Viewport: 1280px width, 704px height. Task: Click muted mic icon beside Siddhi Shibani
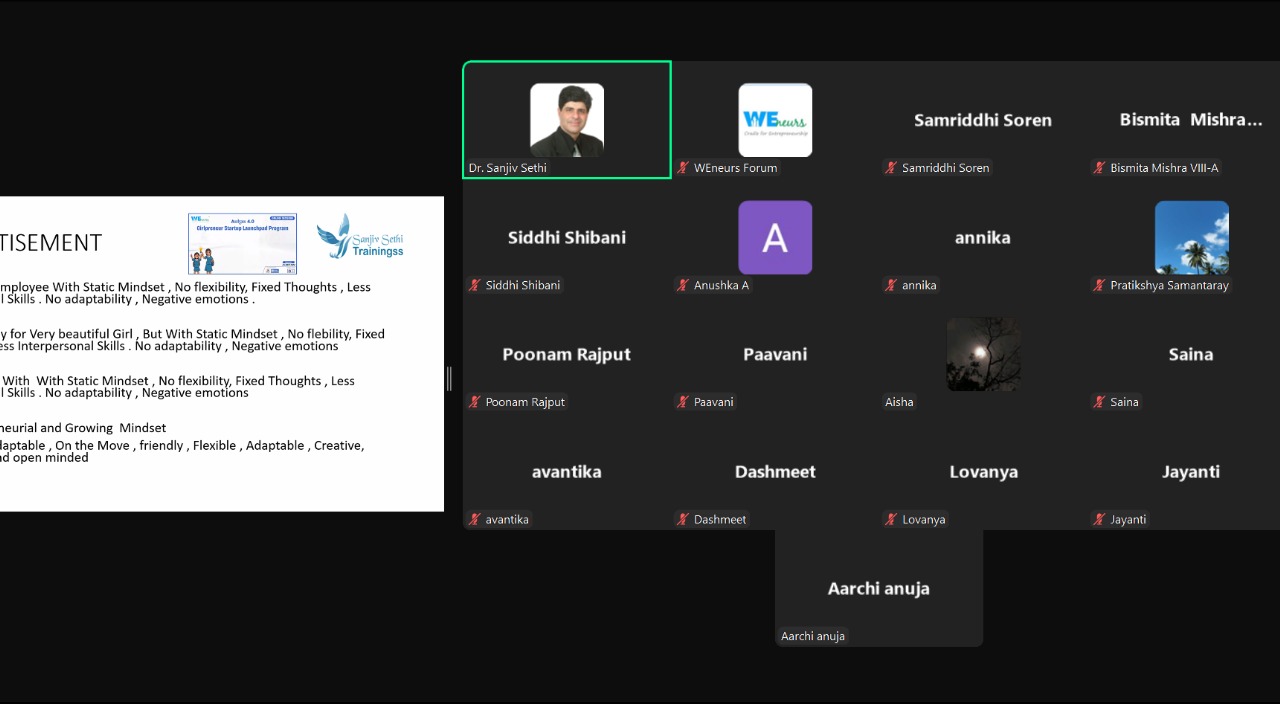(475, 285)
